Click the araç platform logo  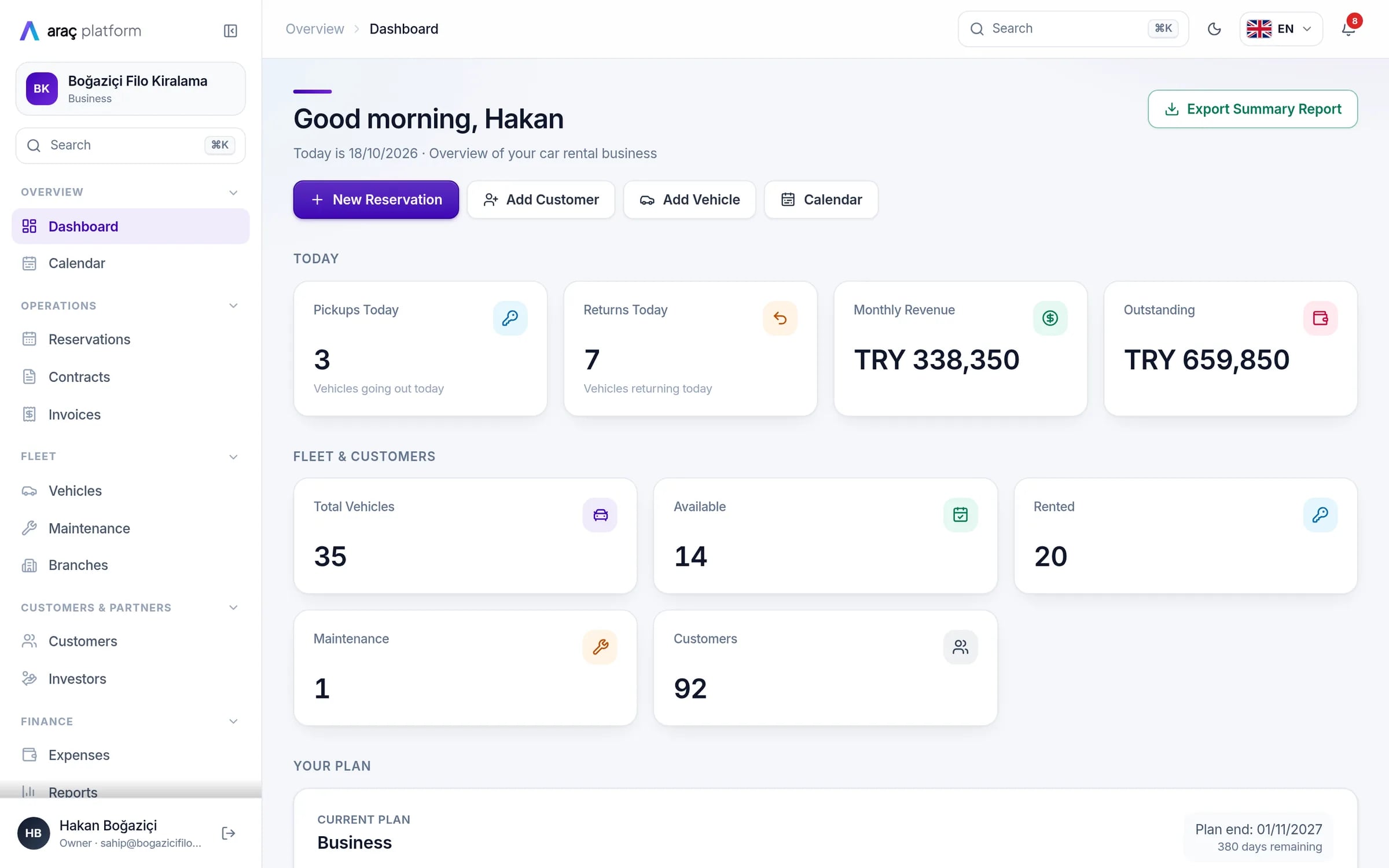pos(80,31)
